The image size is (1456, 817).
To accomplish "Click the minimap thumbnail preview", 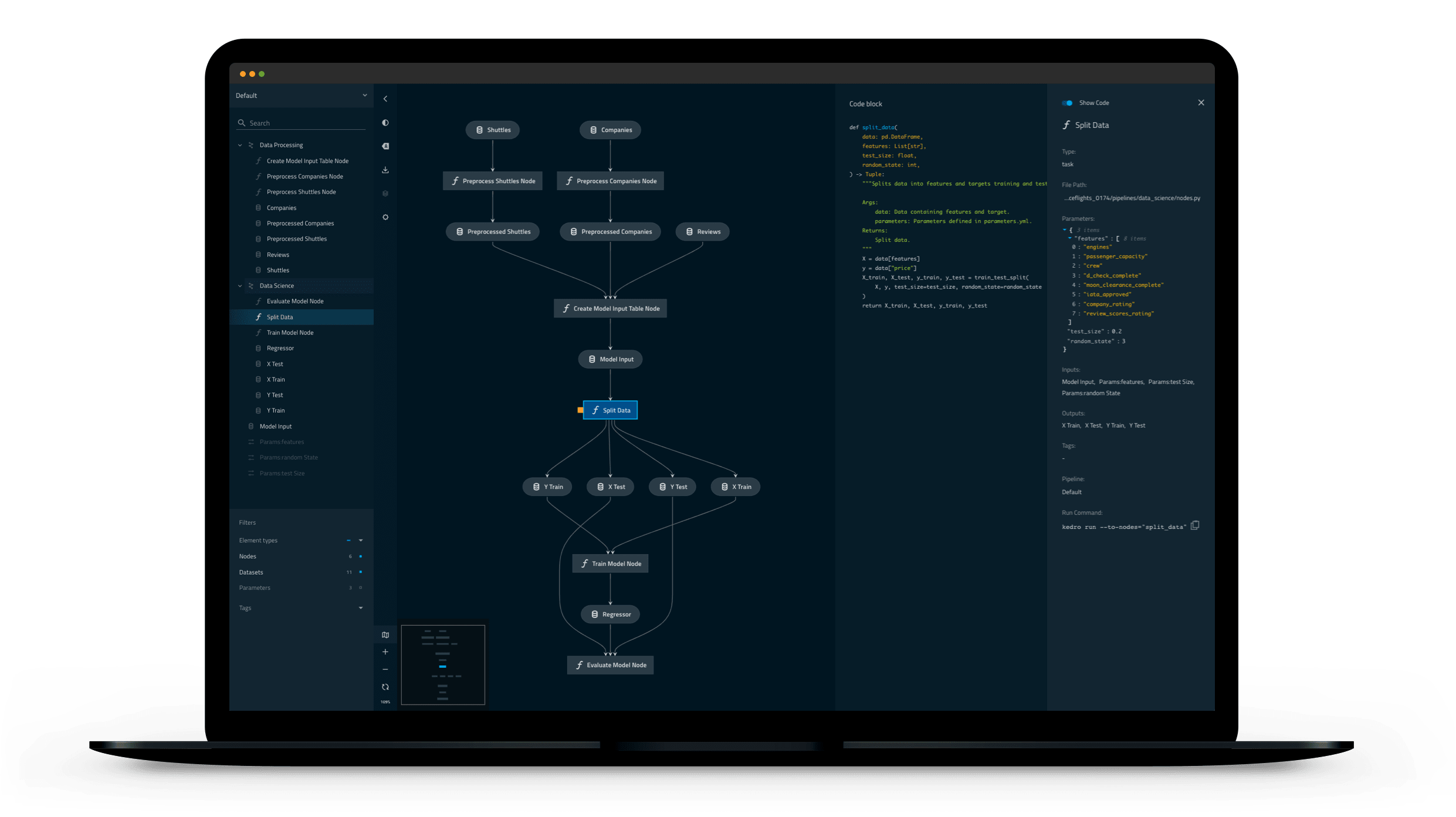I will click(443, 664).
